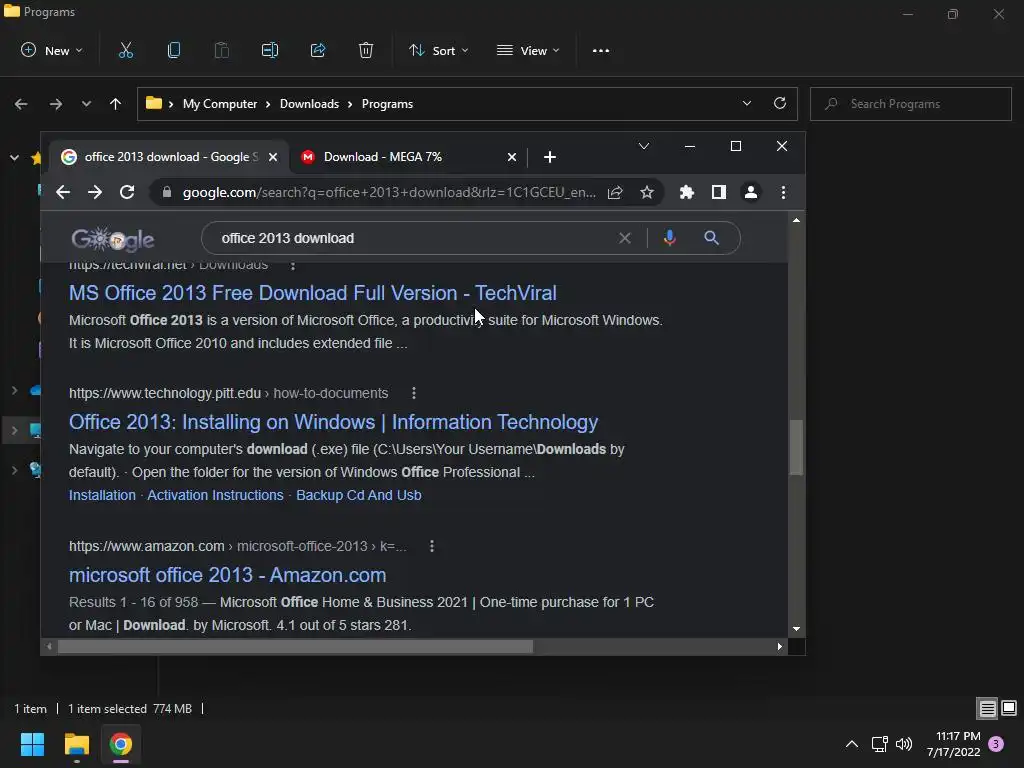Open the View dropdown
1024x768 pixels.
click(x=528, y=50)
